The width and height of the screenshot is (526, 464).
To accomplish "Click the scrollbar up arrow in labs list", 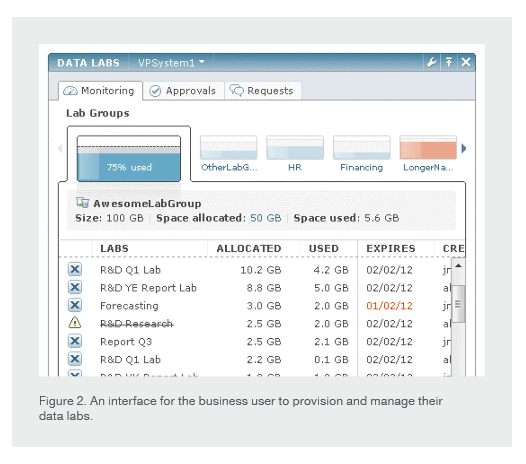I will (458, 266).
